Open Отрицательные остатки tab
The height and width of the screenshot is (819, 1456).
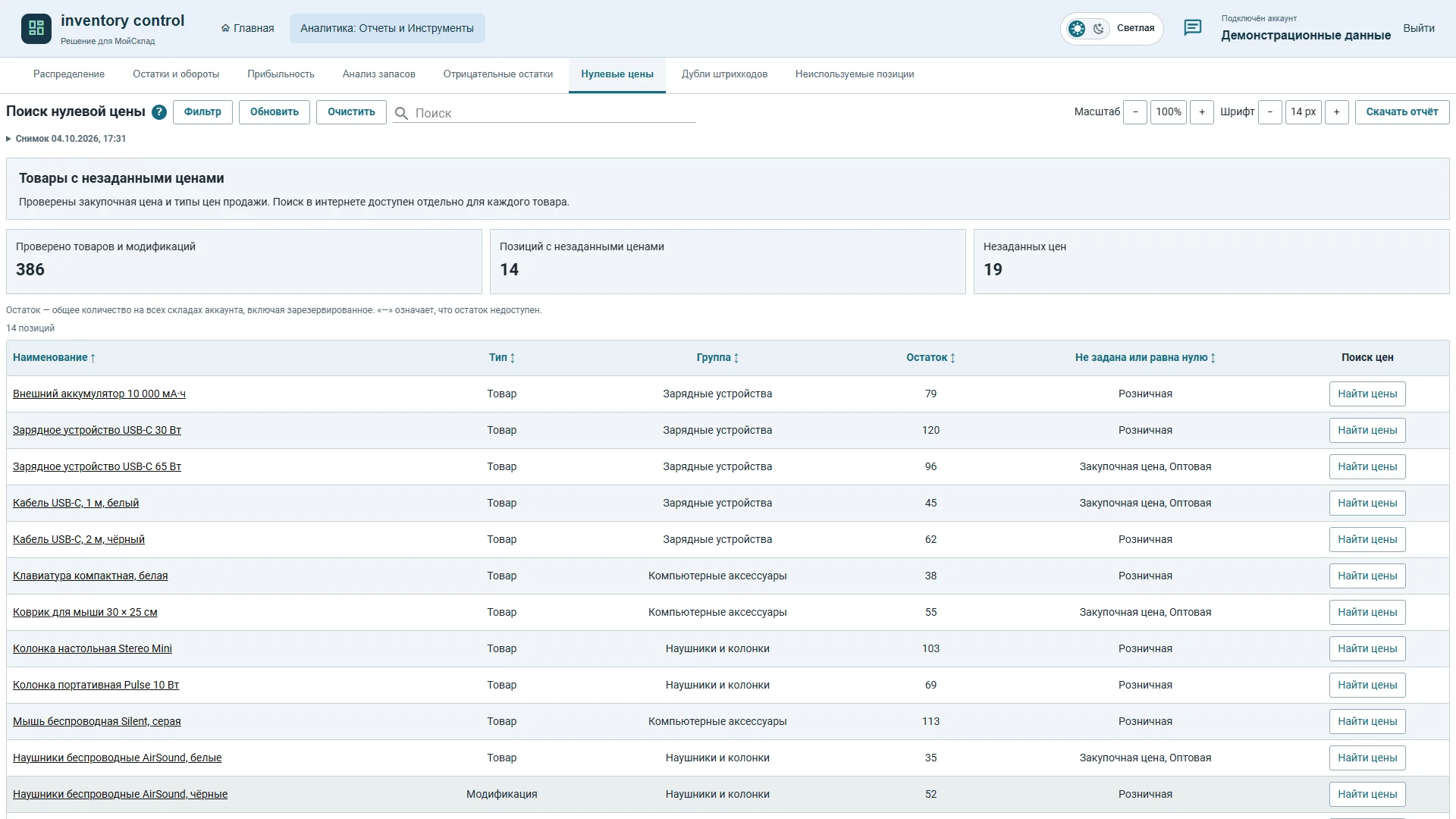[498, 74]
